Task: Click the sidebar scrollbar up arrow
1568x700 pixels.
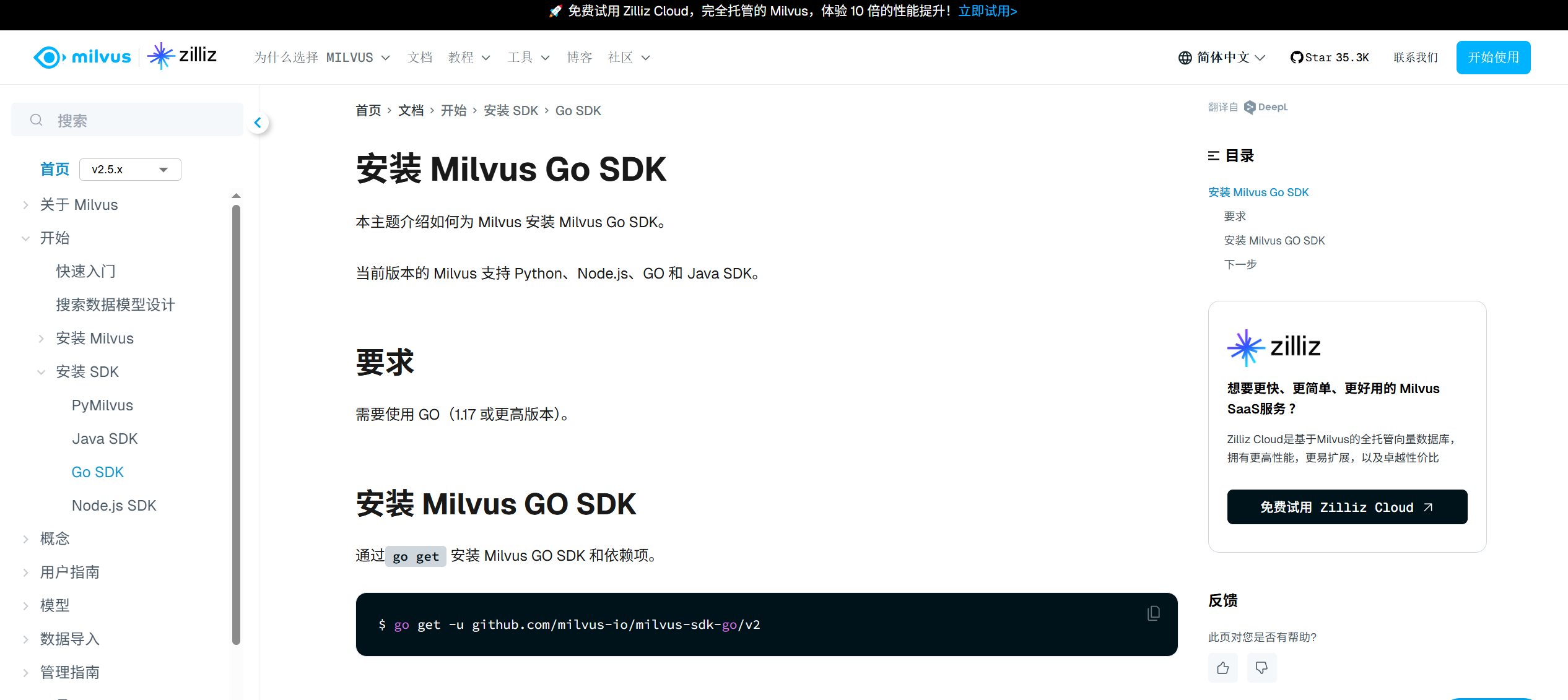Action: 236,196
